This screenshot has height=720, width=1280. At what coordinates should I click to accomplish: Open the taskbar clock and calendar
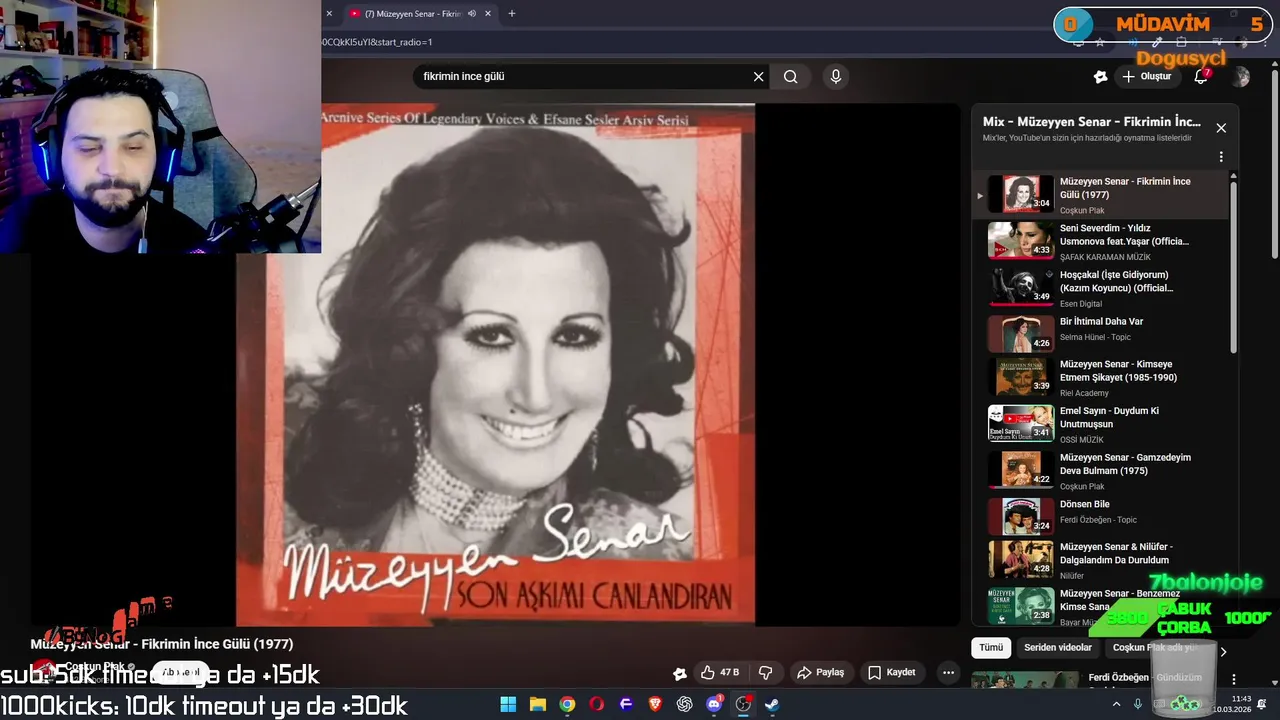[x=1234, y=704]
